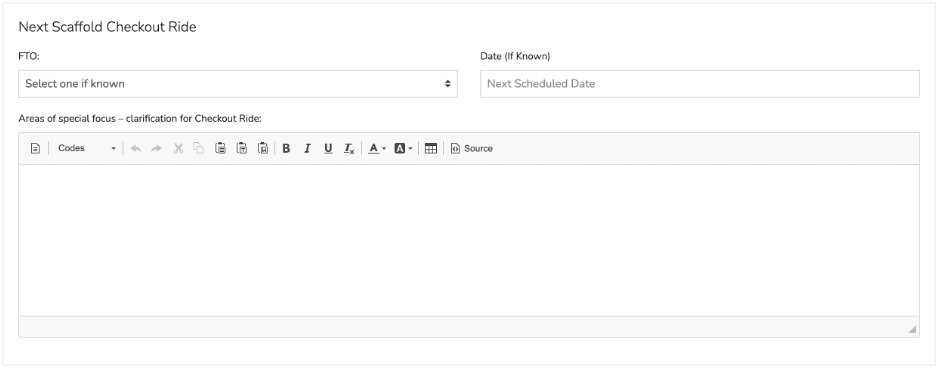Click the Cut scissors icon

click(178, 148)
